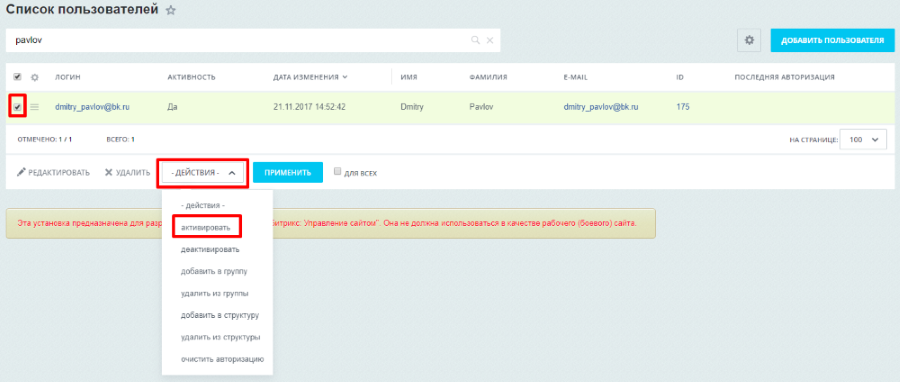Choose очистить авторизацию option

(223, 360)
